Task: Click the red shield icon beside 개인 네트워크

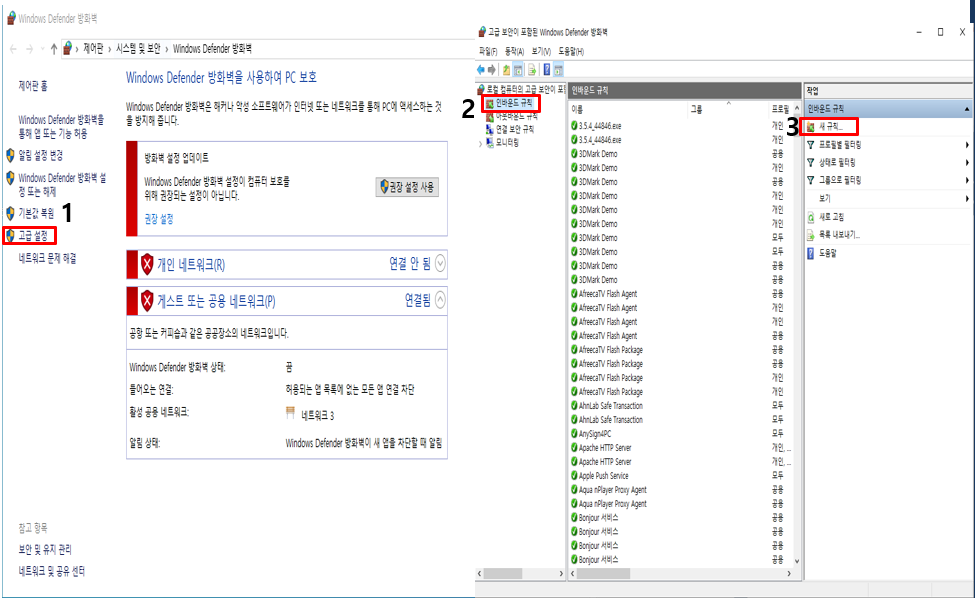Action: pos(147,264)
